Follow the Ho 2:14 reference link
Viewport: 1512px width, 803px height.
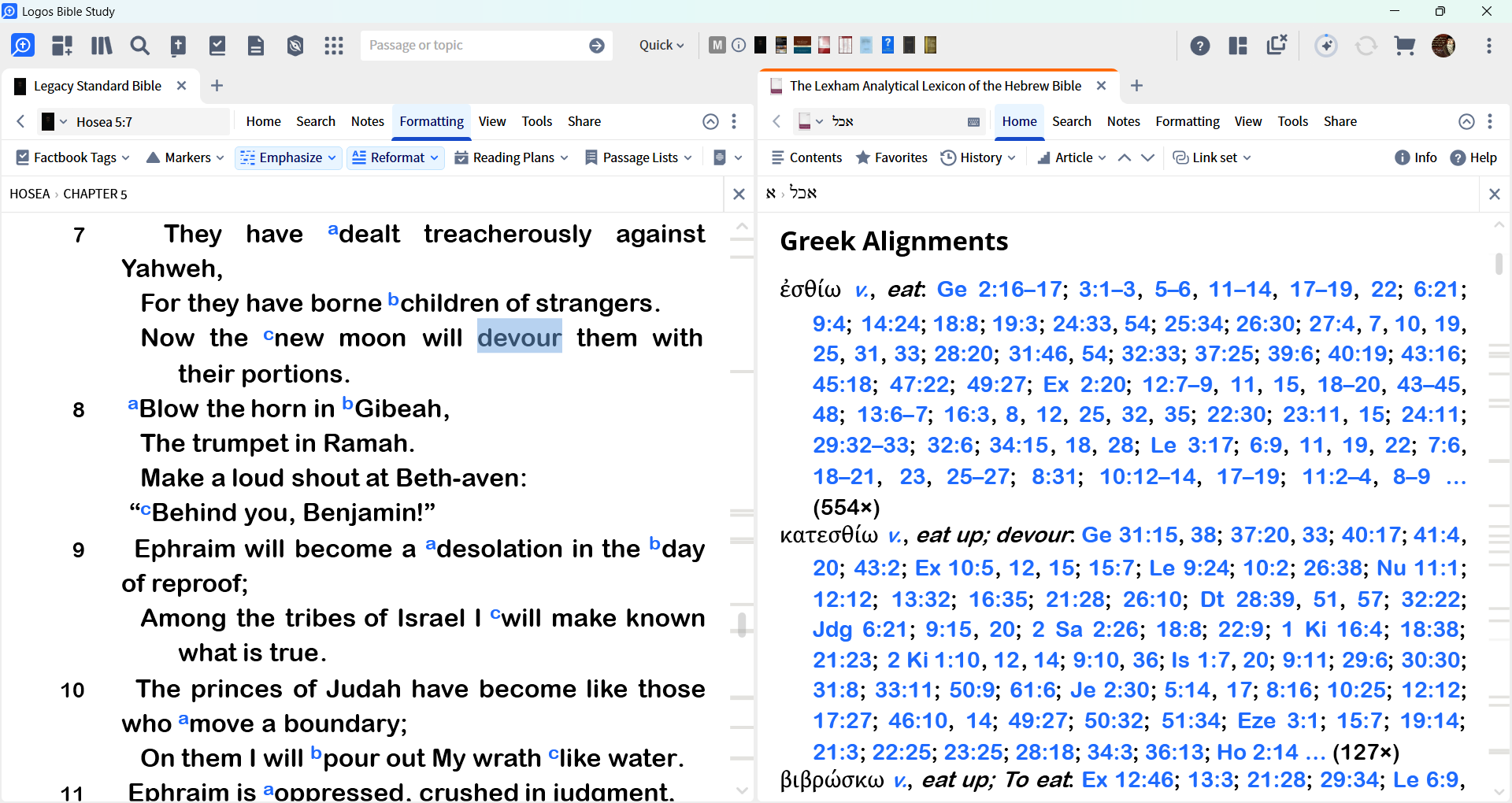pyautogui.click(x=1258, y=753)
